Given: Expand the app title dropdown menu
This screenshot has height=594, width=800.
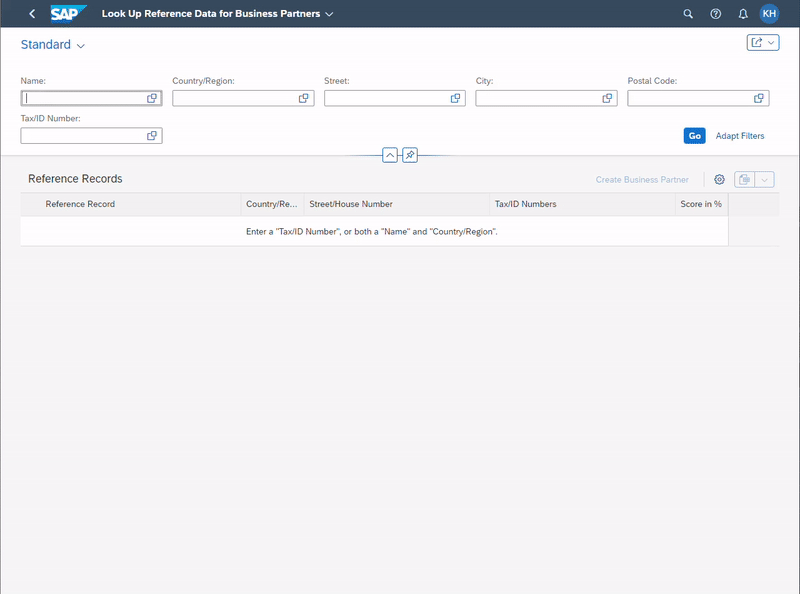Looking at the screenshot, I should pos(330,14).
